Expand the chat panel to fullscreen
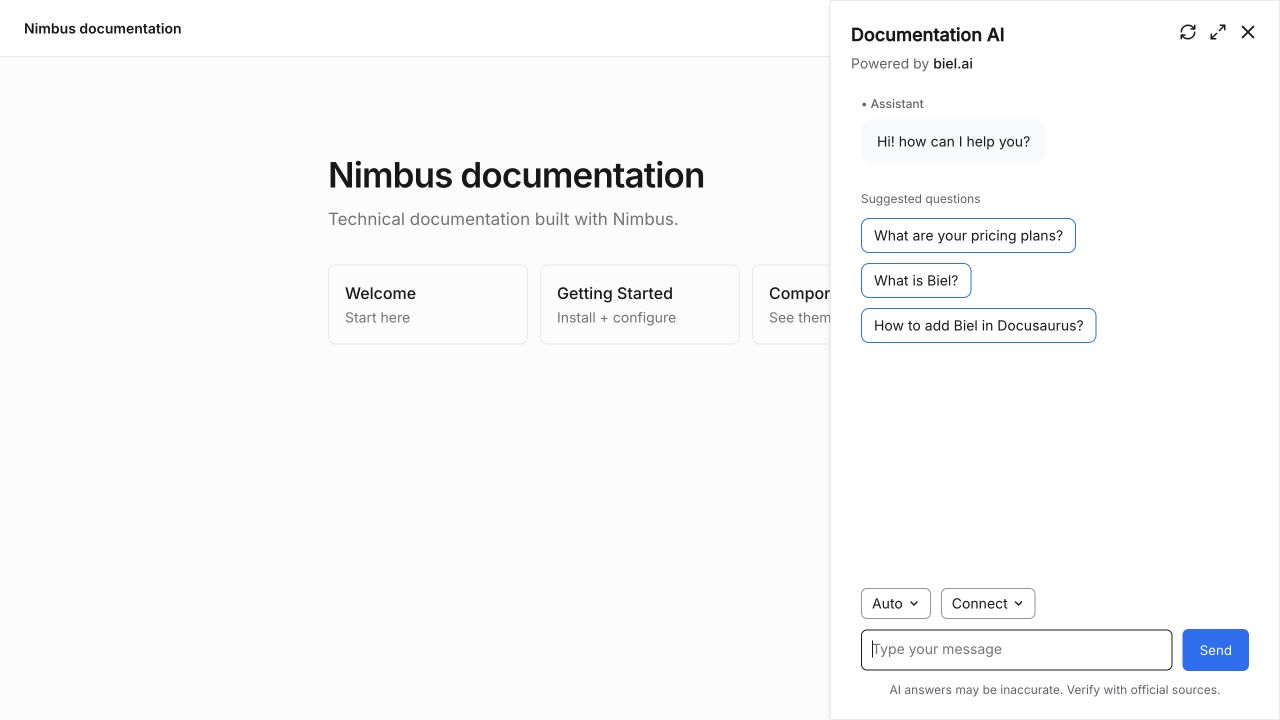The height and width of the screenshot is (720, 1280). point(1218,32)
